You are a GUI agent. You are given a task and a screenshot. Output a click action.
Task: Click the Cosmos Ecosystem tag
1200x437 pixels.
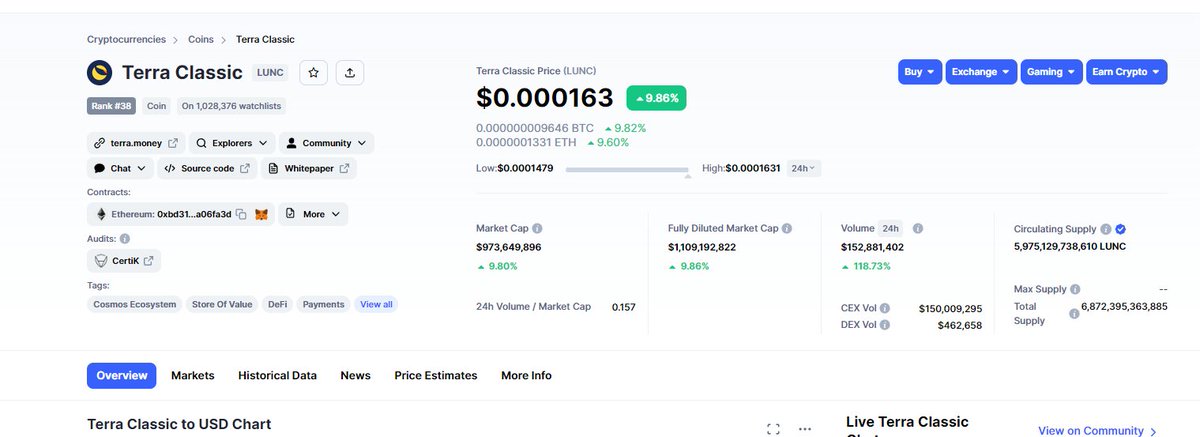pyautogui.click(x=135, y=304)
